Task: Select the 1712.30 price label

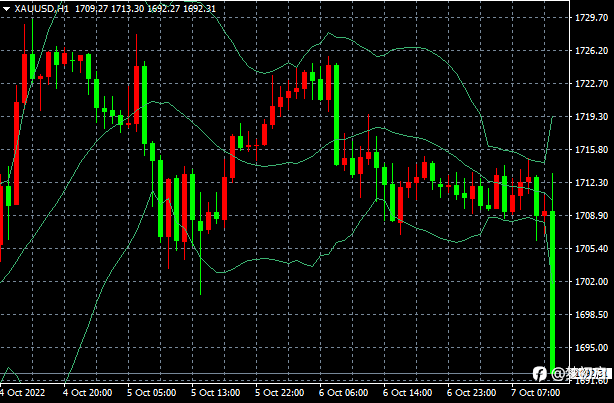Action: pyautogui.click(x=591, y=183)
